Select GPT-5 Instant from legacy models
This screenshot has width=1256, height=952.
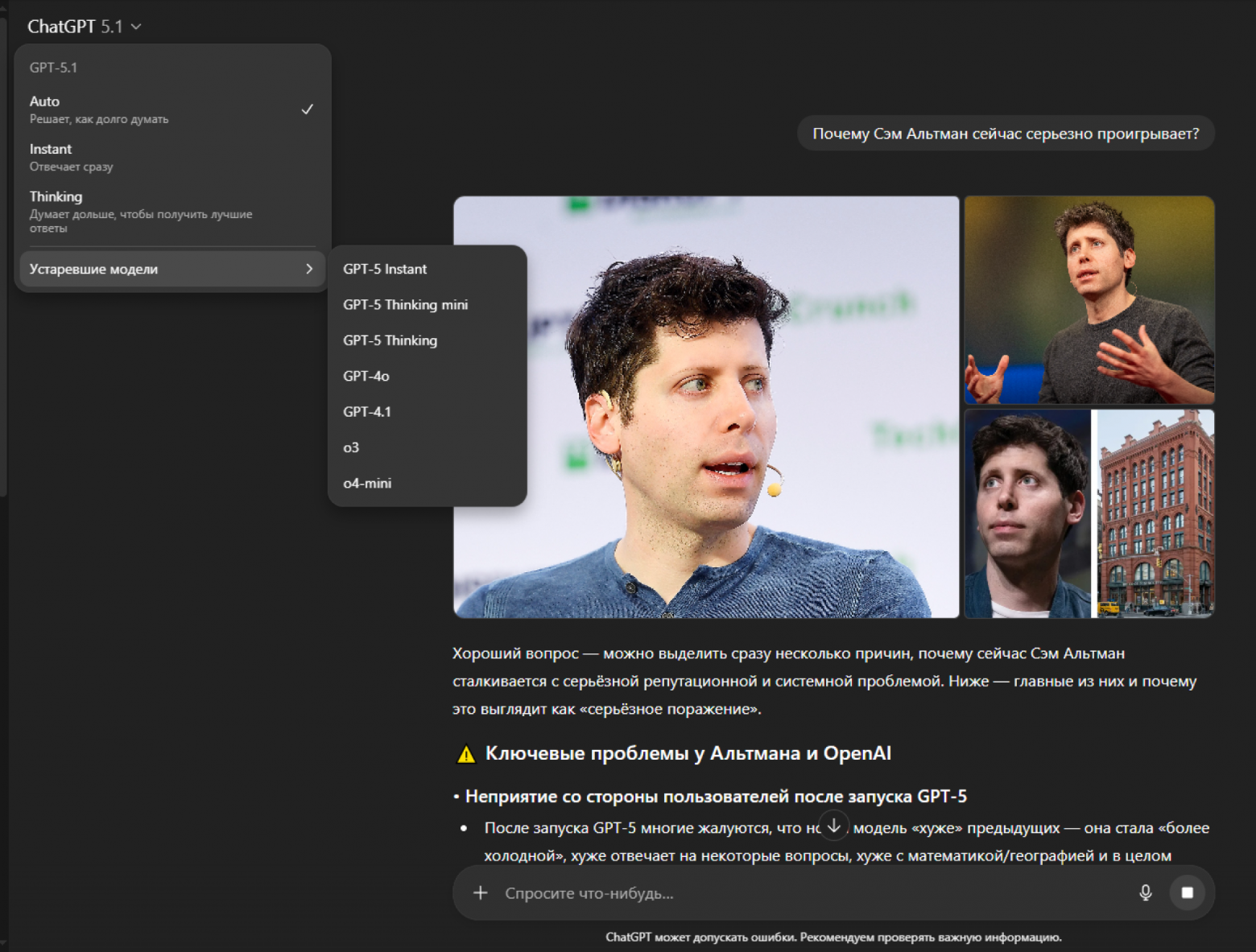click(385, 269)
